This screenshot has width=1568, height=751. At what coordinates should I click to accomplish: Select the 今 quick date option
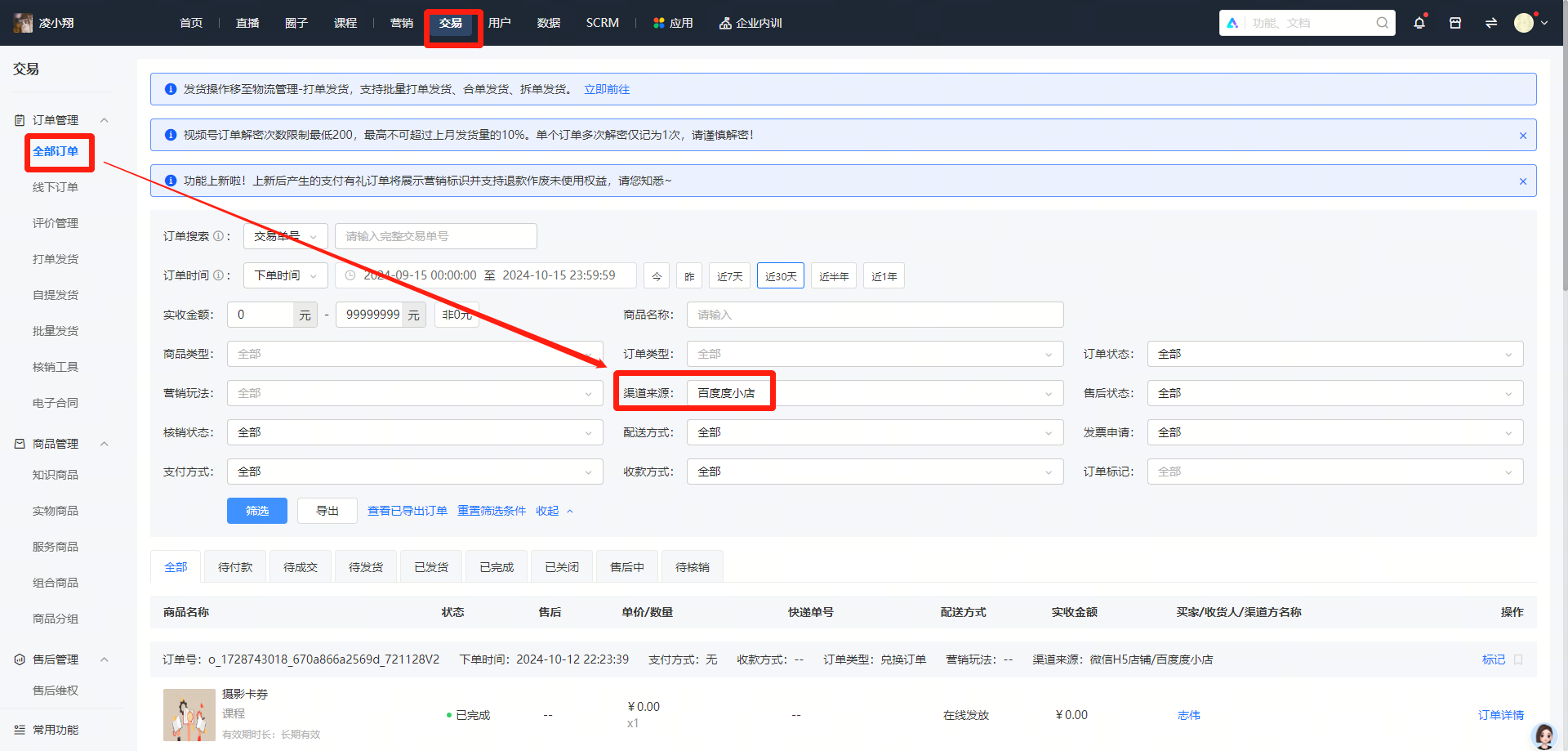click(657, 276)
